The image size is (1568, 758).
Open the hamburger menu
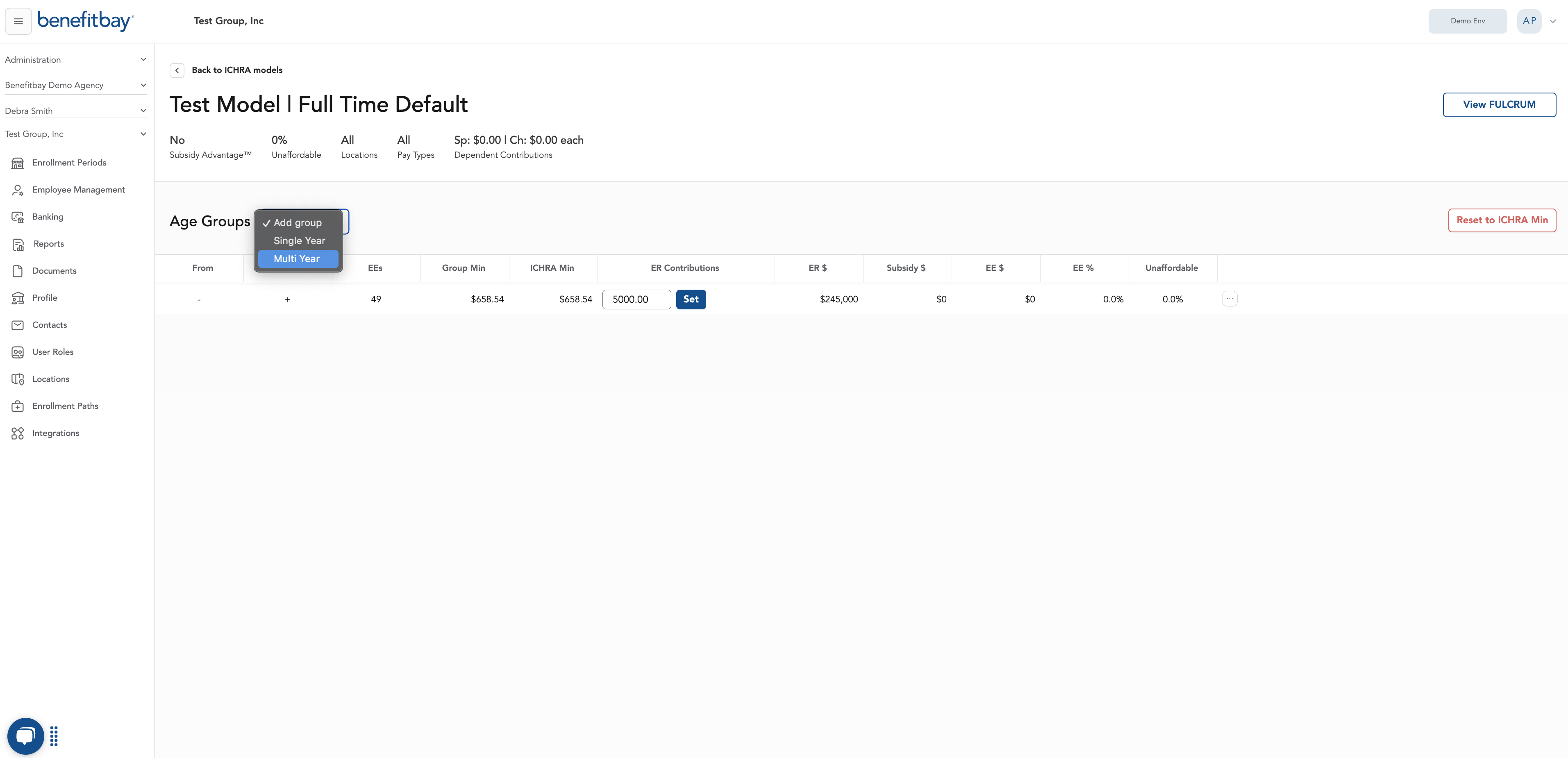[x=18, y=21]
